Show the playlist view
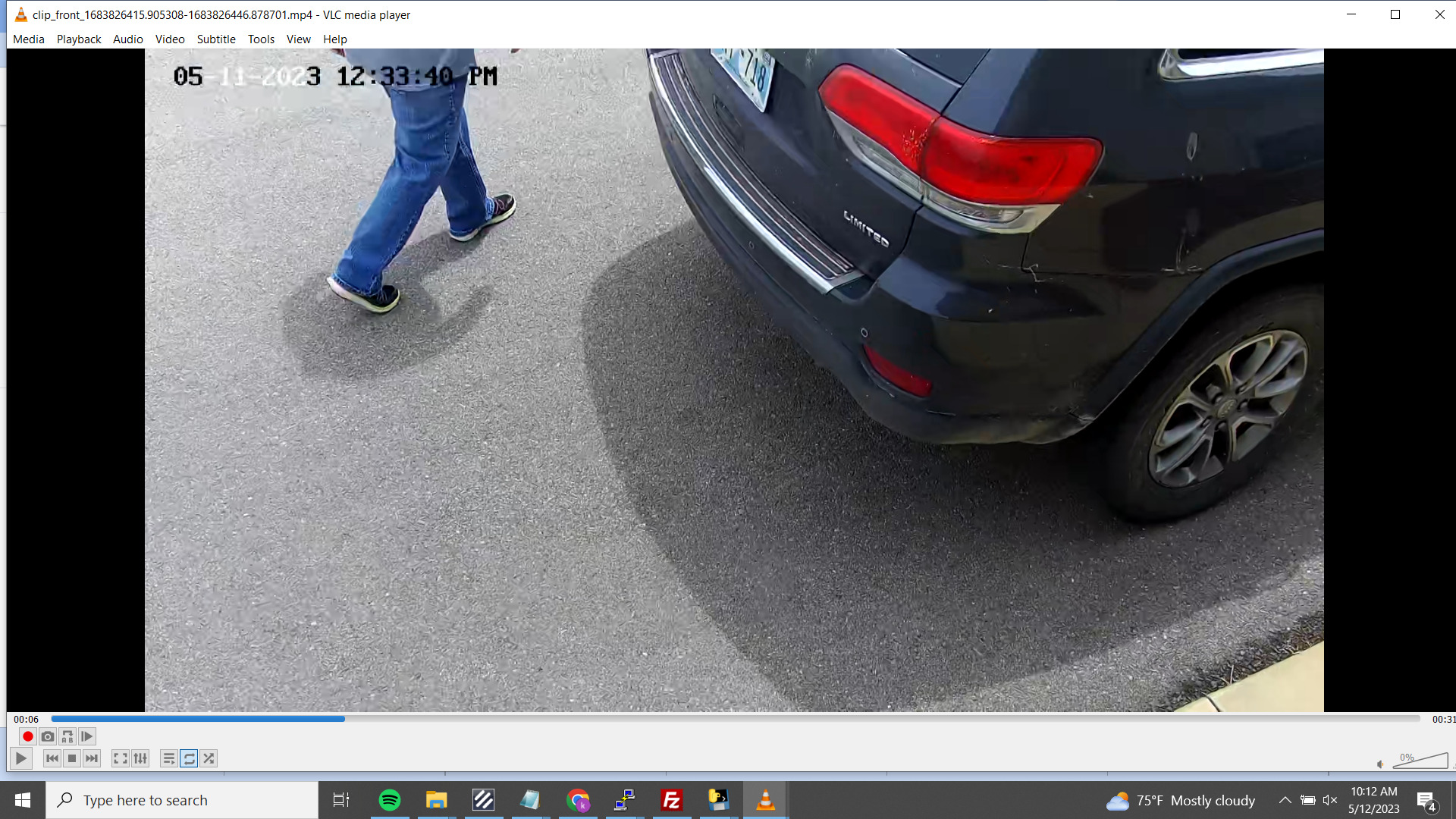Image resolution: width=1456 pixels, height=819 pixels. coord(168,758)
